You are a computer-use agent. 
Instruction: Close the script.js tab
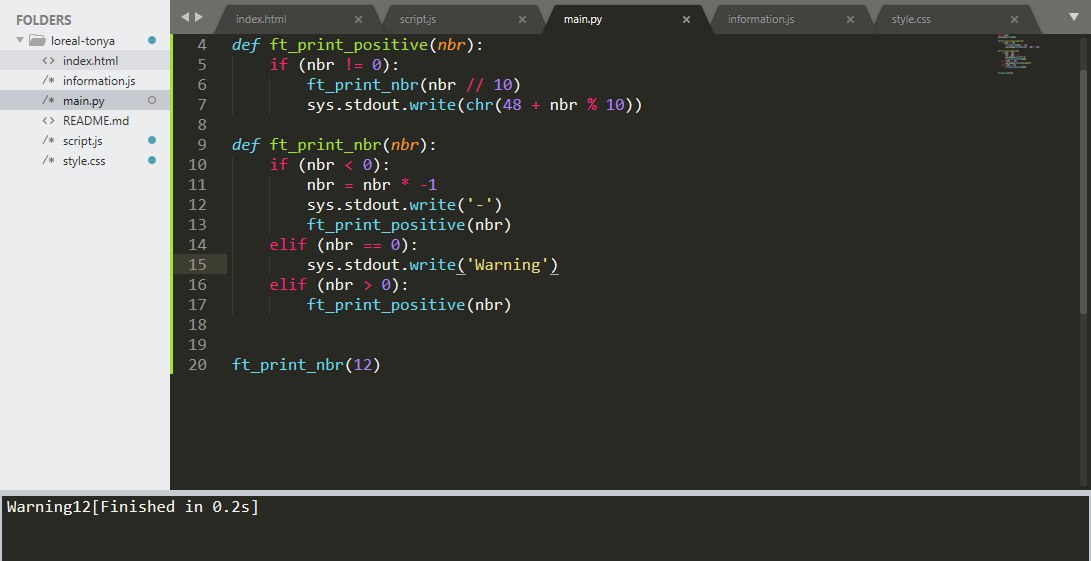523,19
